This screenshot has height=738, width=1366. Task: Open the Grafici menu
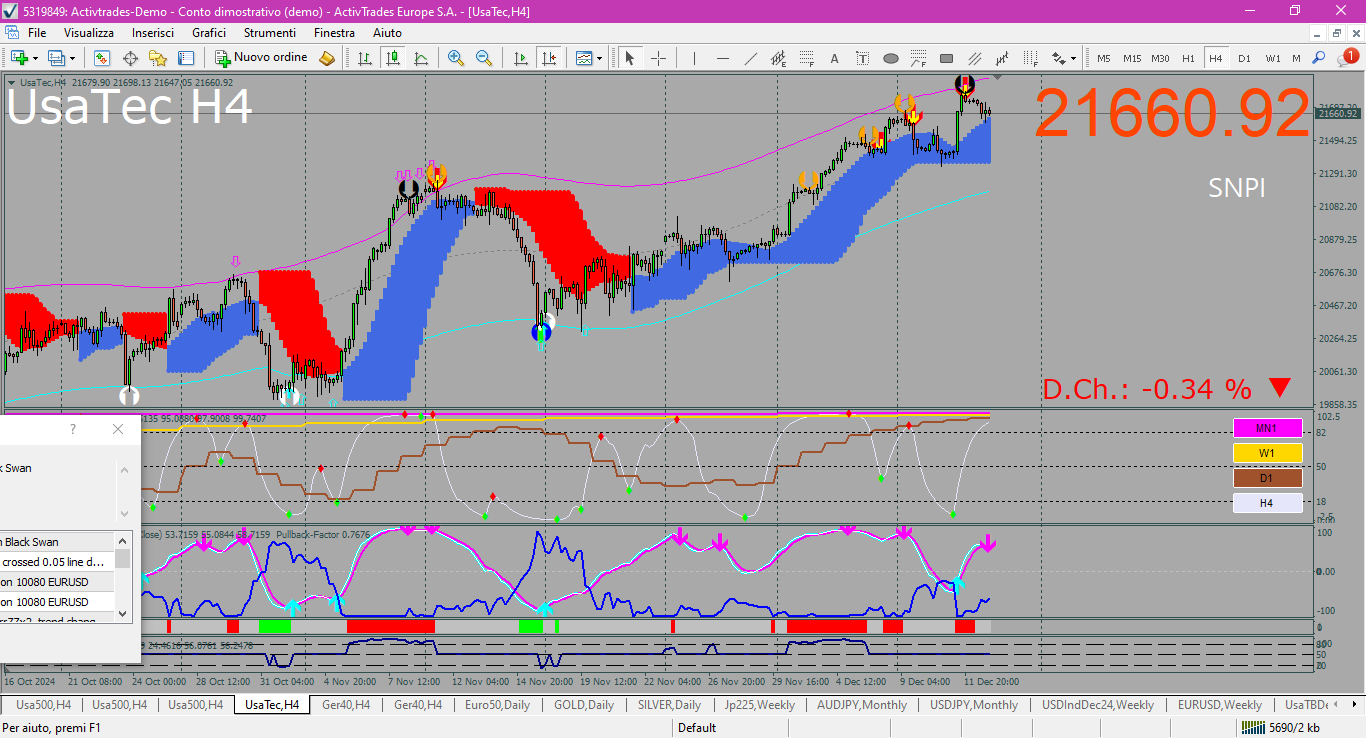click(209, 32)
